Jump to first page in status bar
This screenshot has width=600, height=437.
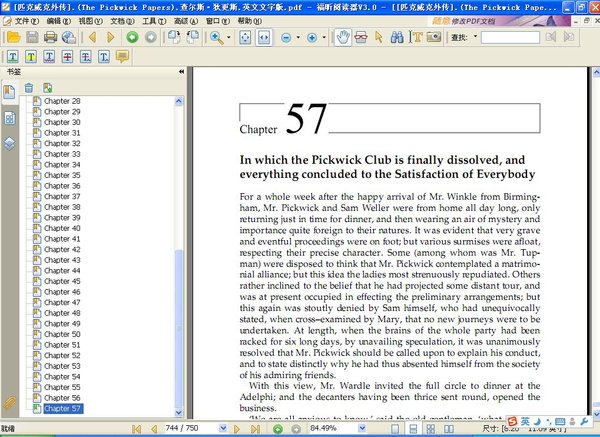[136, 429]
